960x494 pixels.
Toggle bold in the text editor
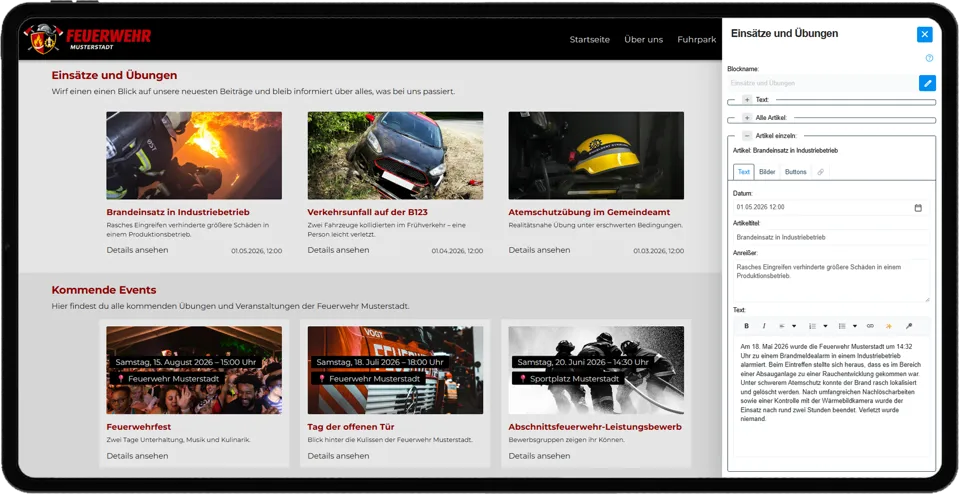click(746, 326)
